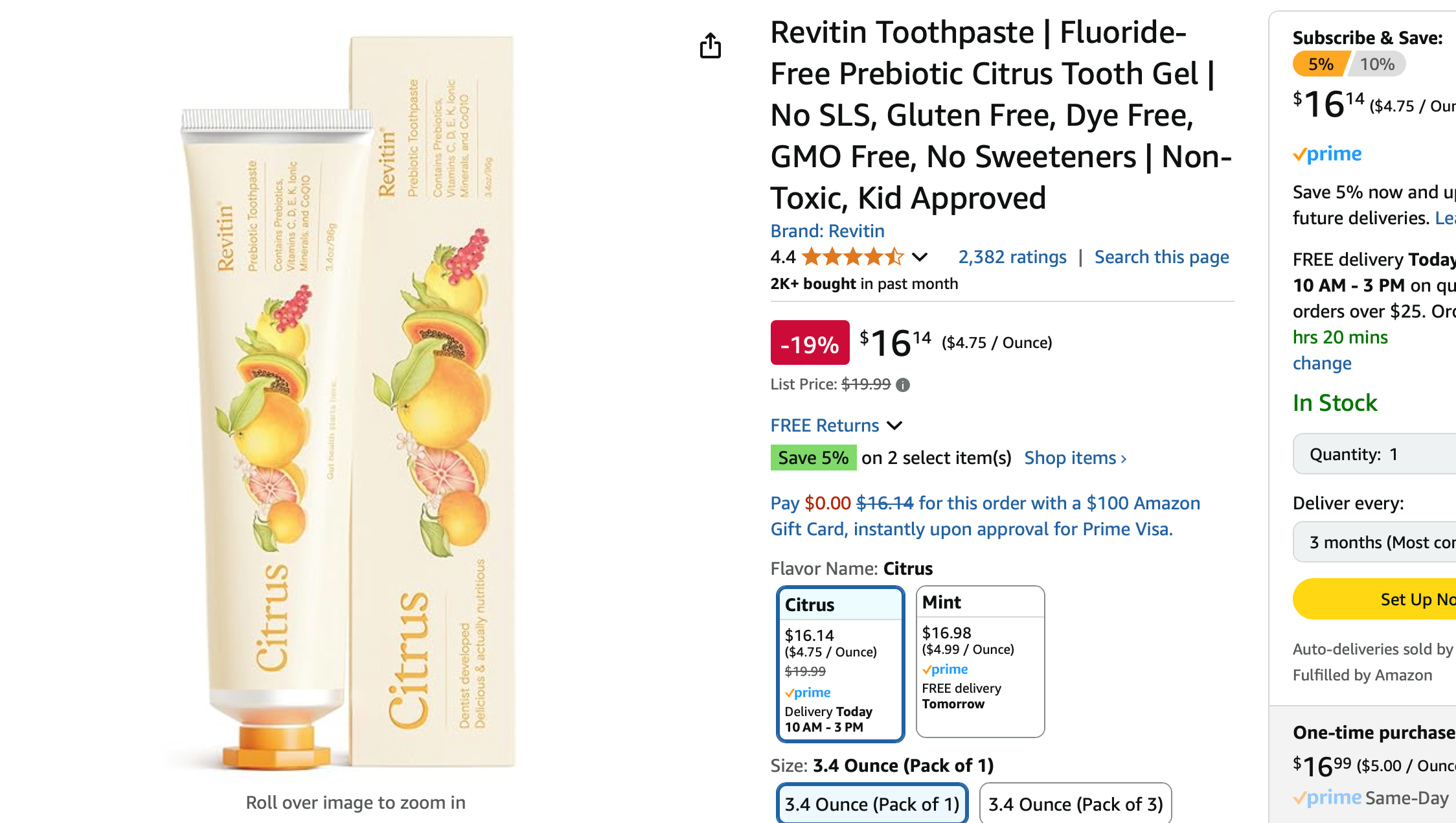Screen dimensions: 1456x823
Task: Click the Prime badge under Subscribe price
Action: point(1327,154)
